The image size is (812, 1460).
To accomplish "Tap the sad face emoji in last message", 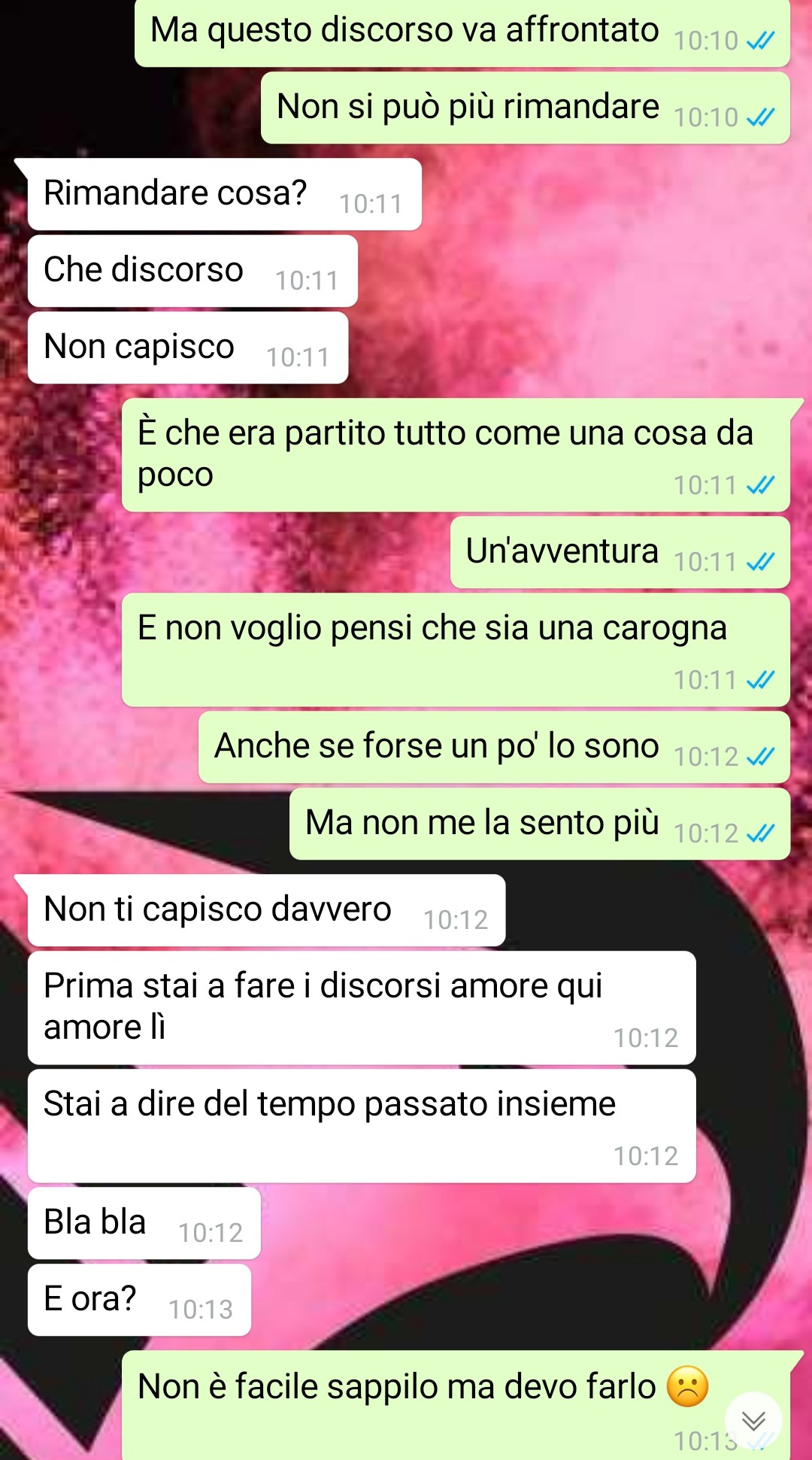I will 687,1386.
